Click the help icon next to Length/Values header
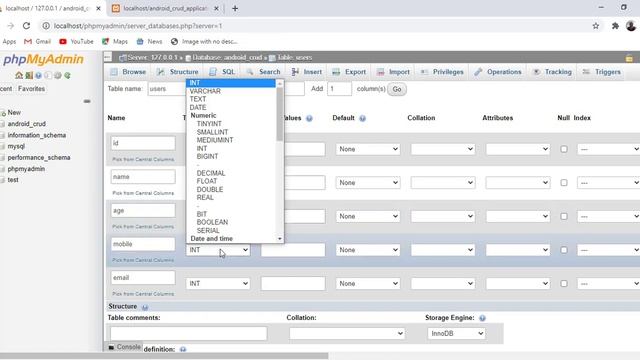Screen dimensions: 640x360 tap(309, 118)
